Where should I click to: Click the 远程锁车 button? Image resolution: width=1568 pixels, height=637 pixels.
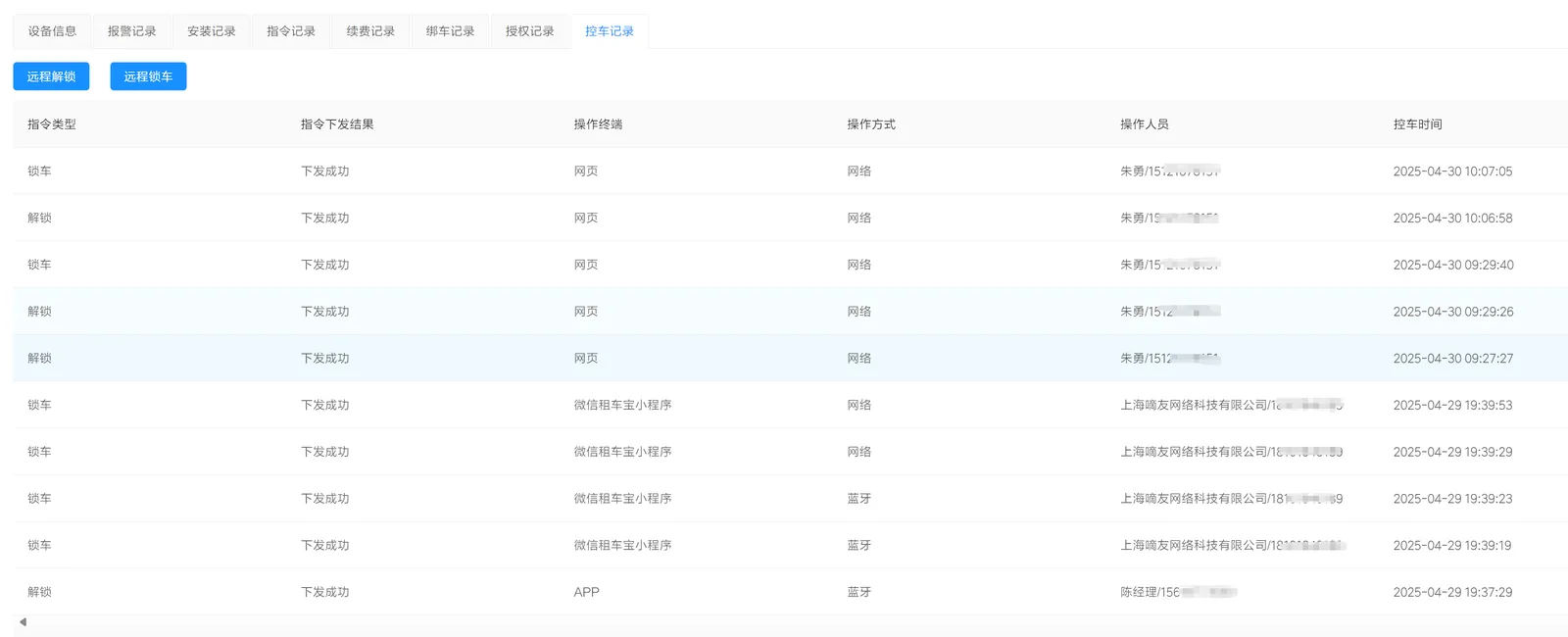click(148, 76)
